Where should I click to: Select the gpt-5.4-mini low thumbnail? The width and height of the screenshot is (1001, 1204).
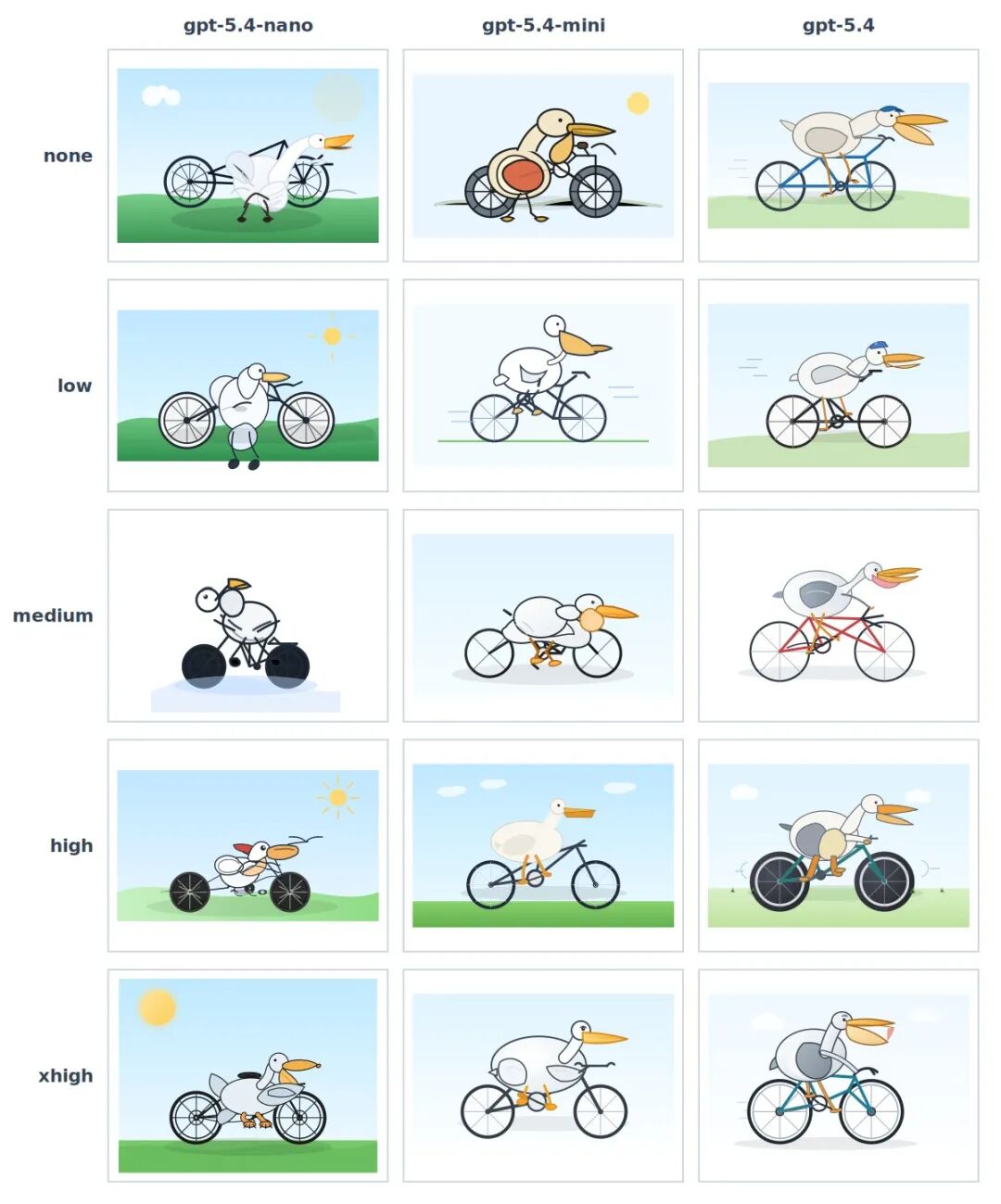pos(543,386)
